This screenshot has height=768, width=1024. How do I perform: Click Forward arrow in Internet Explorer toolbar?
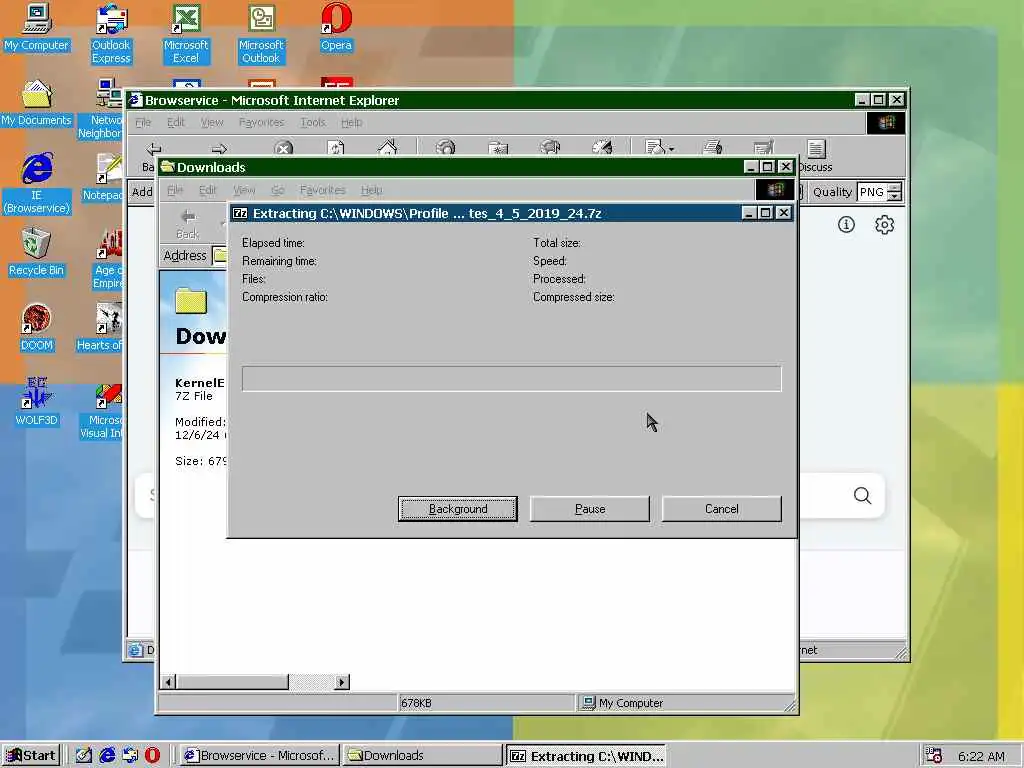pyautogui.click(x=219, y=149)
